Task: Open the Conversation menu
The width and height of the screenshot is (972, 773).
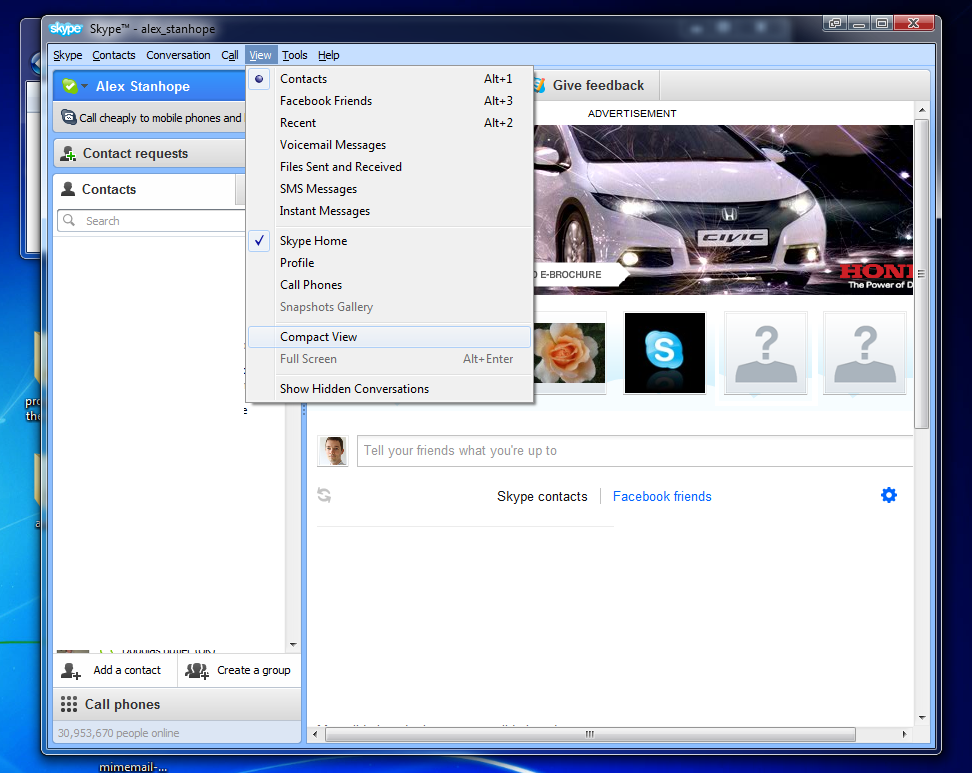Action: pos(178,55)
